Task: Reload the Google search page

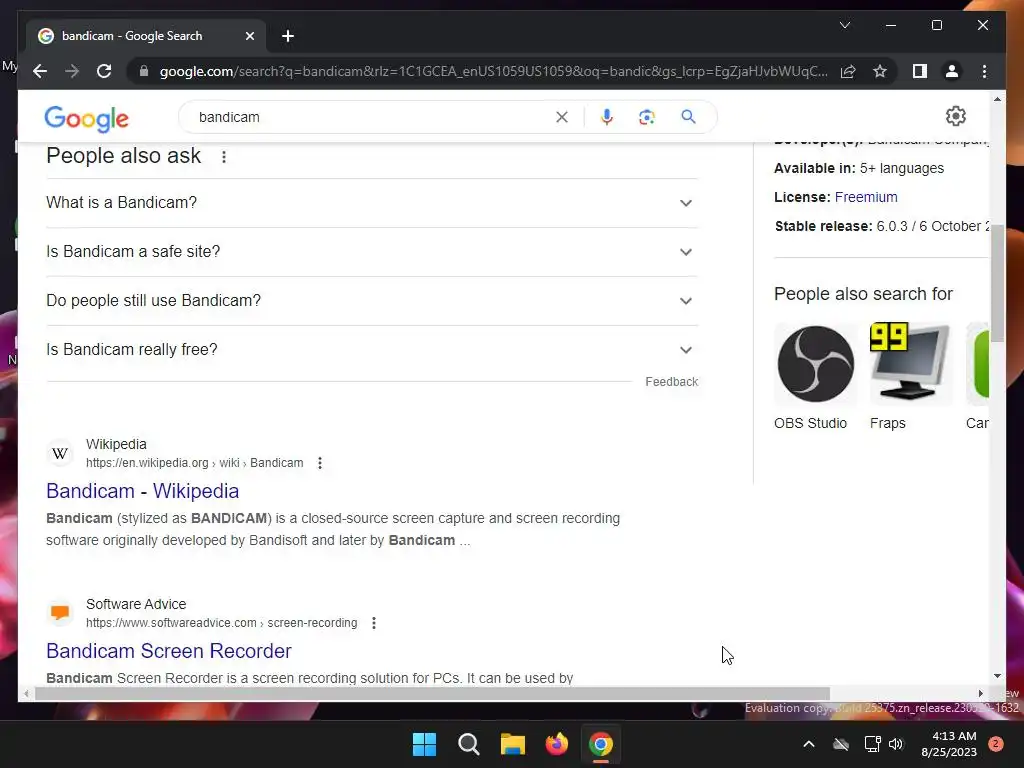Action: 104,71
